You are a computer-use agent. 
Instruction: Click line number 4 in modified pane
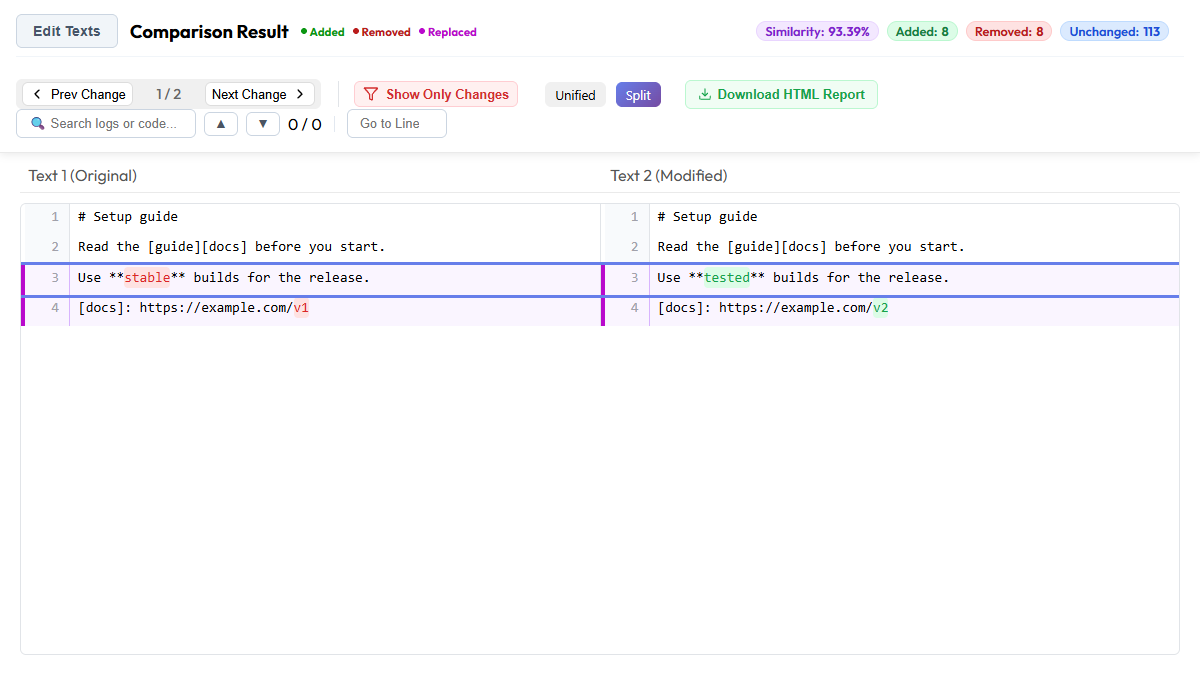634,308
